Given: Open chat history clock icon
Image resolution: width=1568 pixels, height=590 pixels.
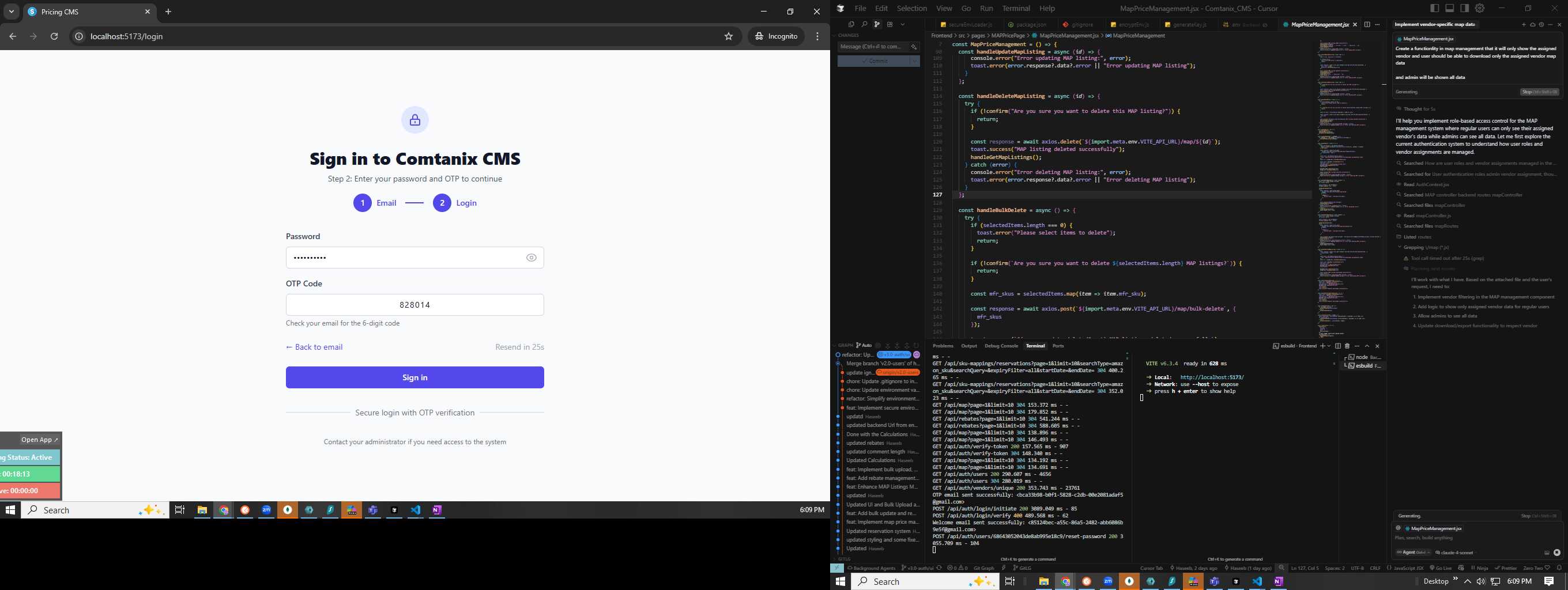Looking at the screenshot, I should click(1541, 24).
